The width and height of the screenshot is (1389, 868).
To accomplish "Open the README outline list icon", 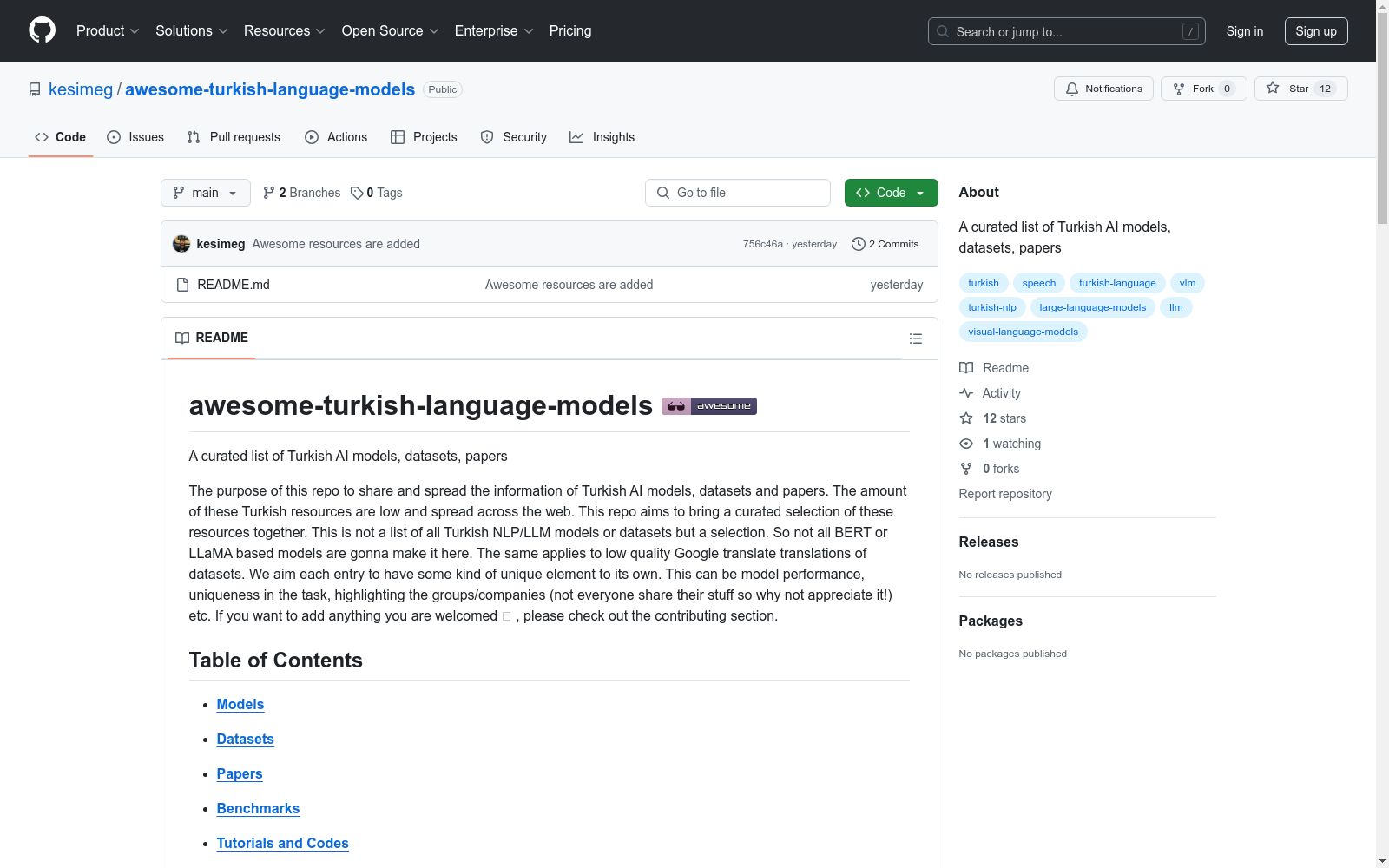I will [x=916, y=339].
